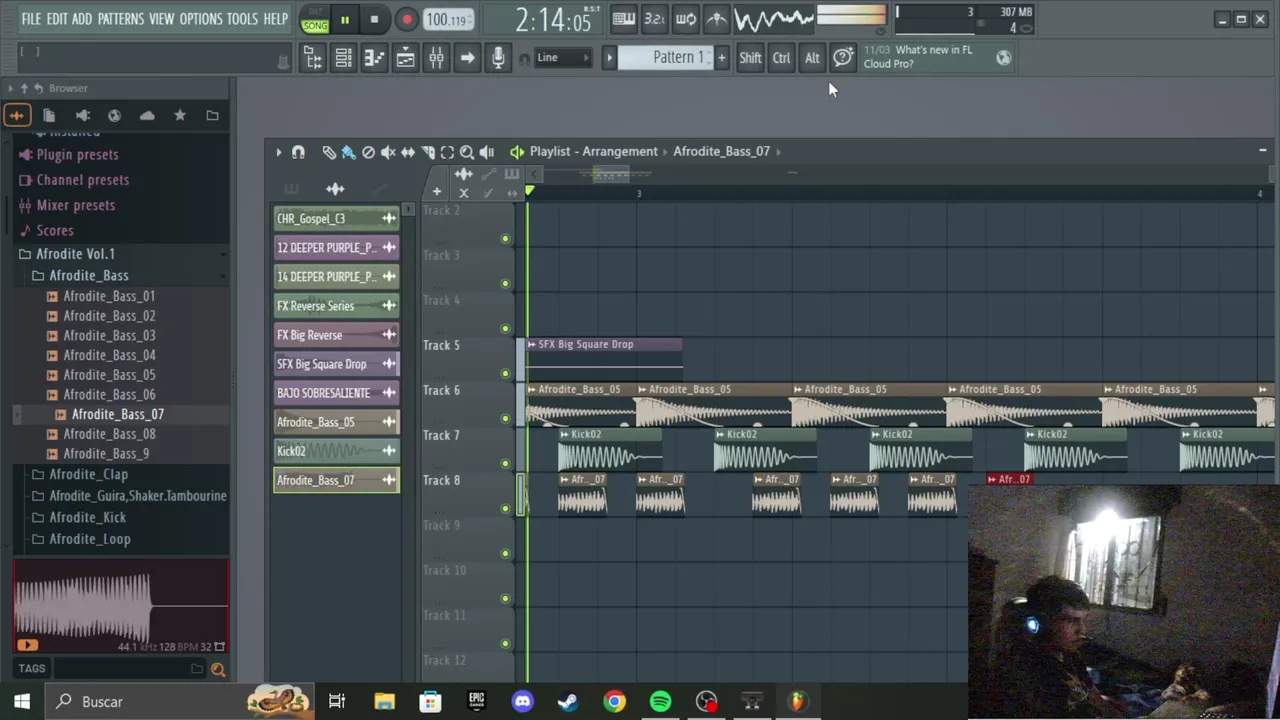Click the countdown before recording icon
This screenshot has height=720, width=1280.
[654, 18]
